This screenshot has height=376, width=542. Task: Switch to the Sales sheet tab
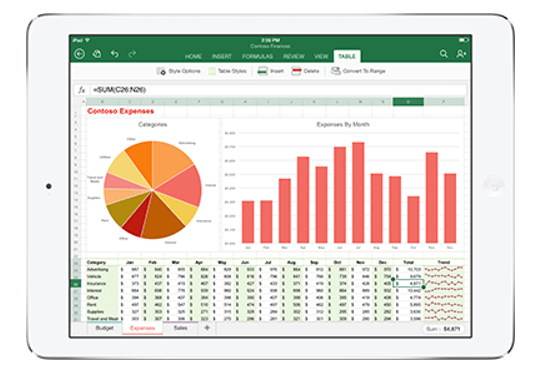[180, 328]
